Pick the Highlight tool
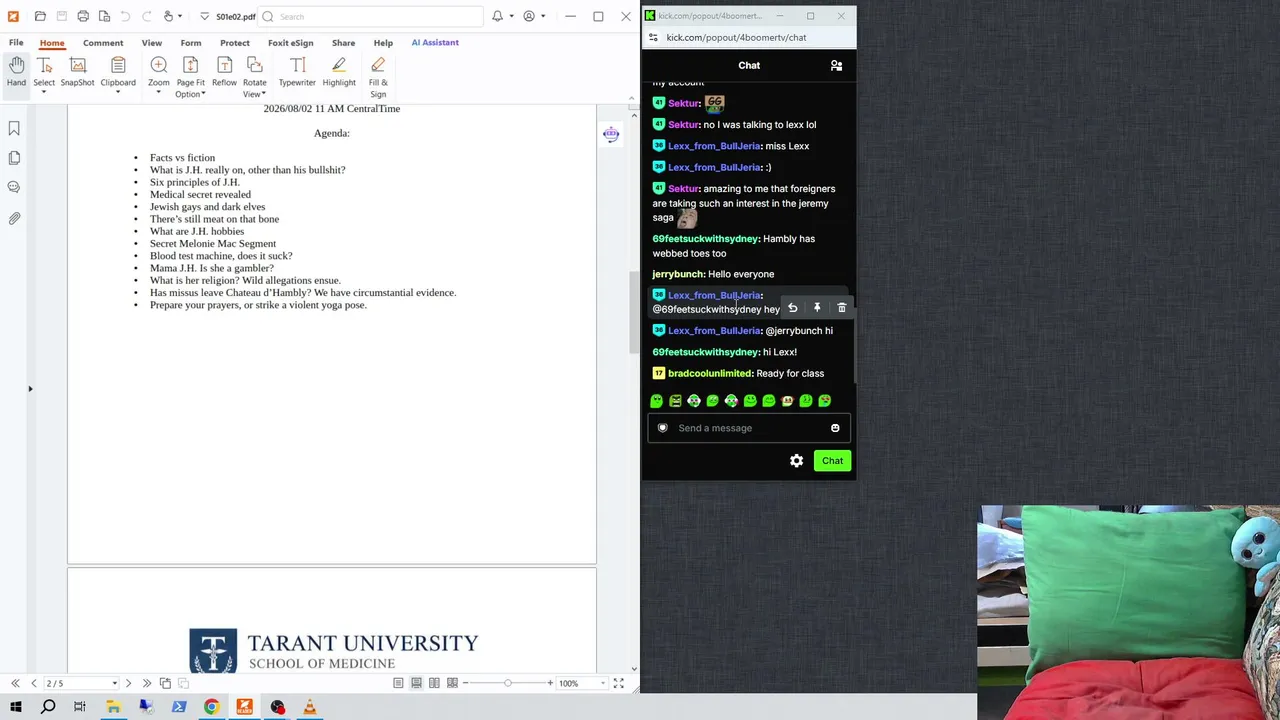The width and height of the screenshot is (1280, 720). coord(339,72)
